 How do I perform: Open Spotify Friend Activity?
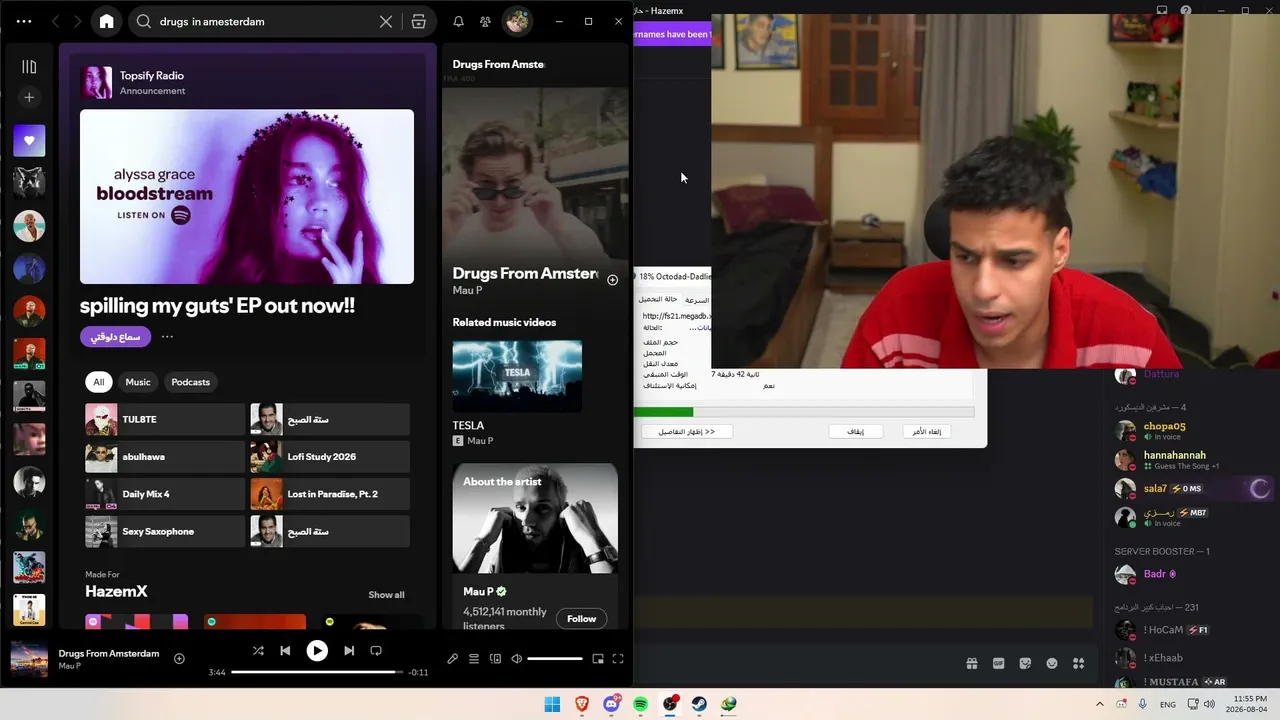click(x=485, y=21)
